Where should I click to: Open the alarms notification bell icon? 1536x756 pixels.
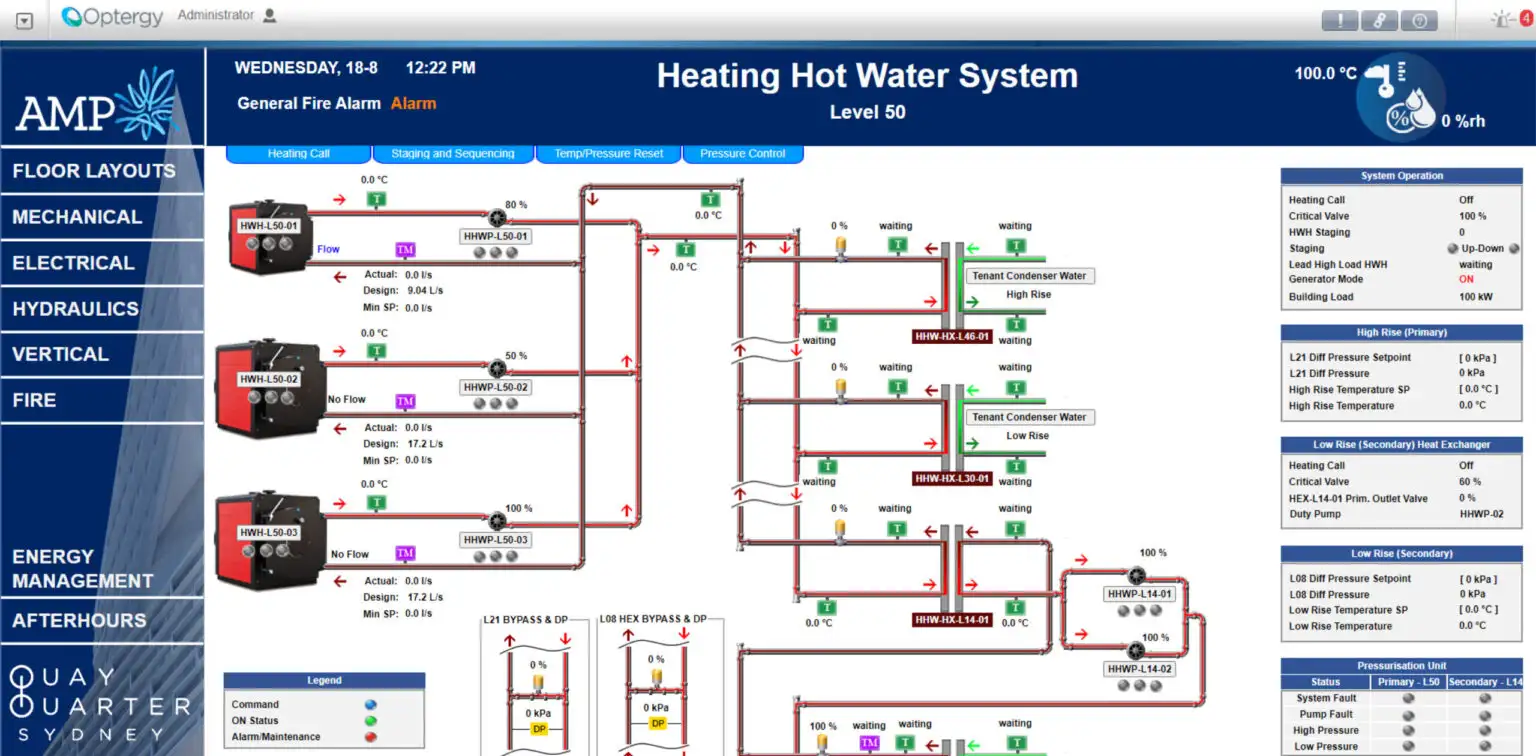click(1502, 18)
